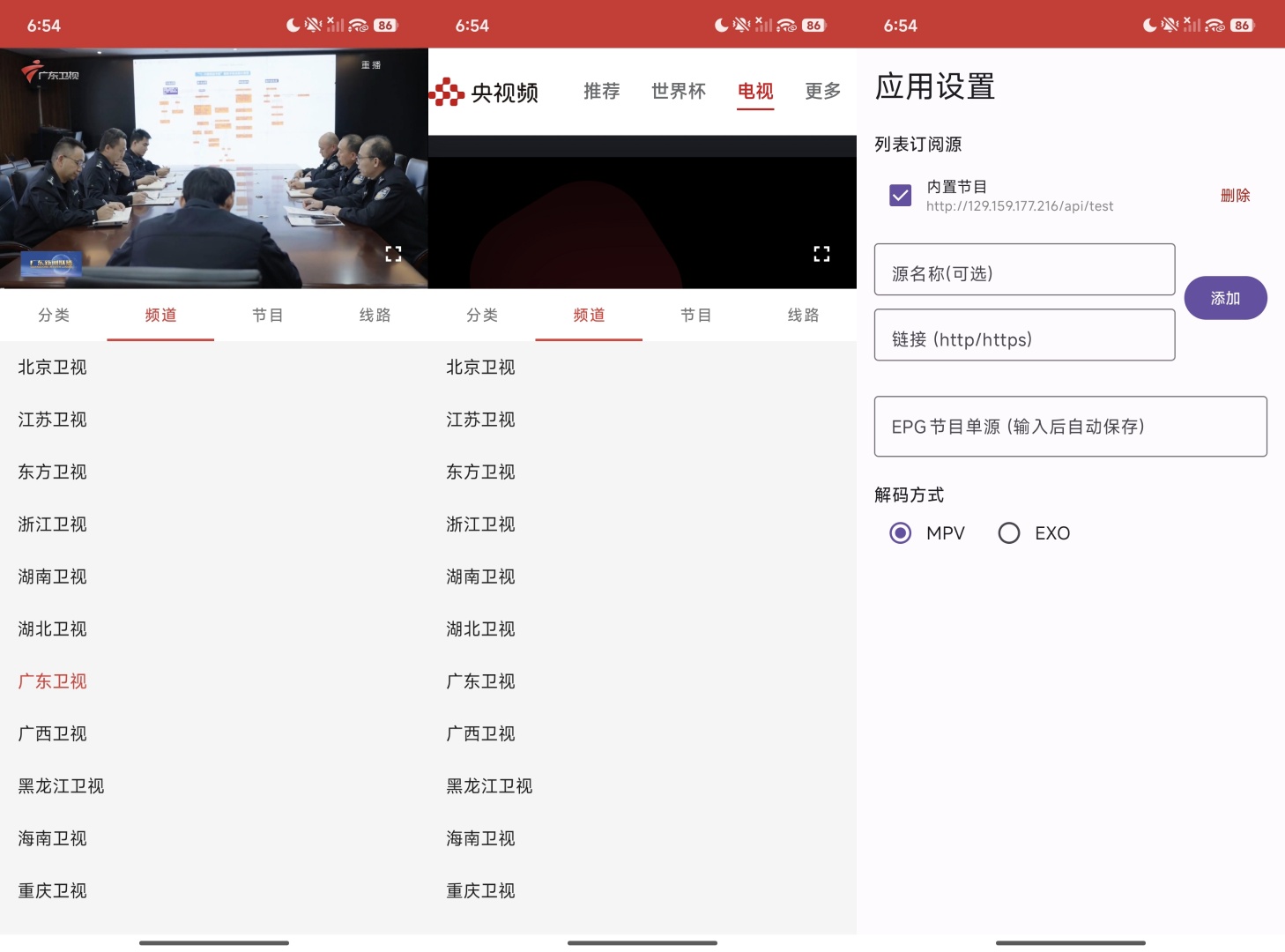Open 节目 tab in middle screen
This screenshot has height=952, width=1285.
[x=696, y=315]
